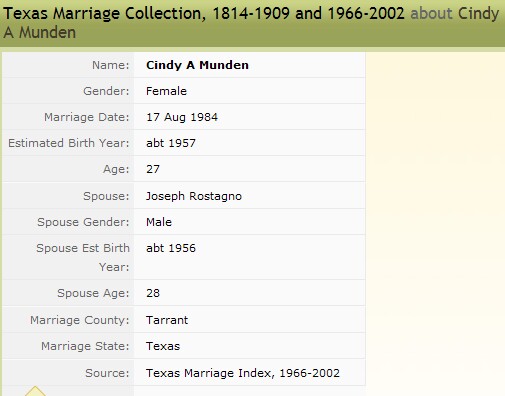Click the Texas marriage state value

click(163, 346)
